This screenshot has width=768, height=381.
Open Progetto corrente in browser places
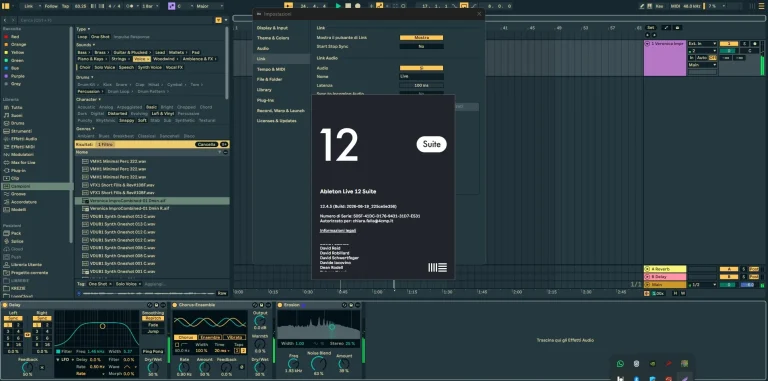(x=29, y=272)
